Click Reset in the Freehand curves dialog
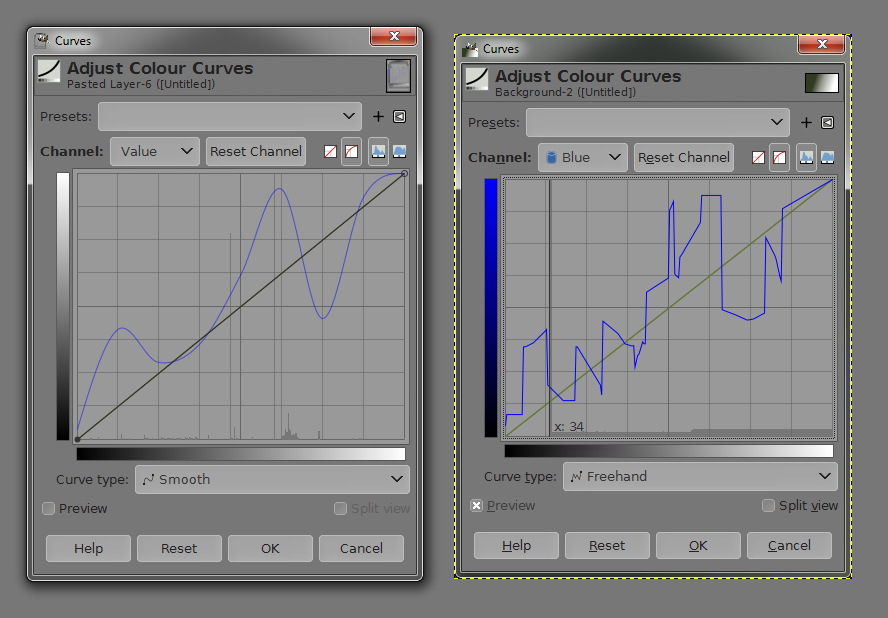The image size is (888, 618). tap(607, 545)
